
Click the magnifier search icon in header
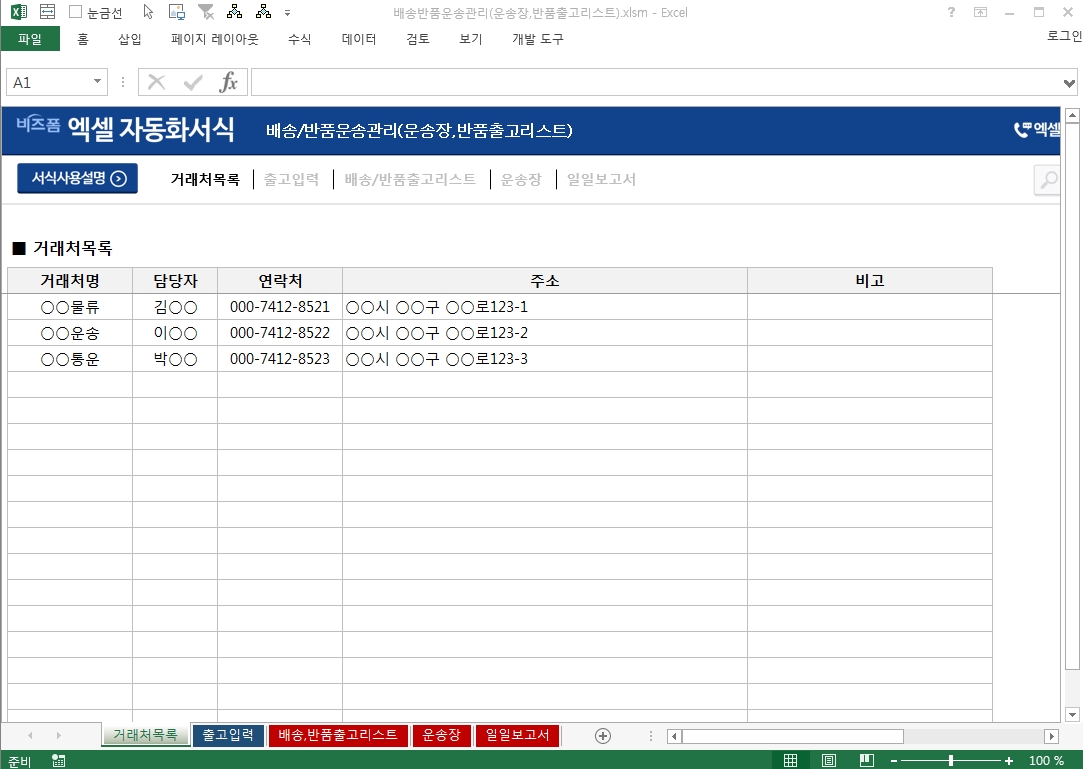[1047, 180]
